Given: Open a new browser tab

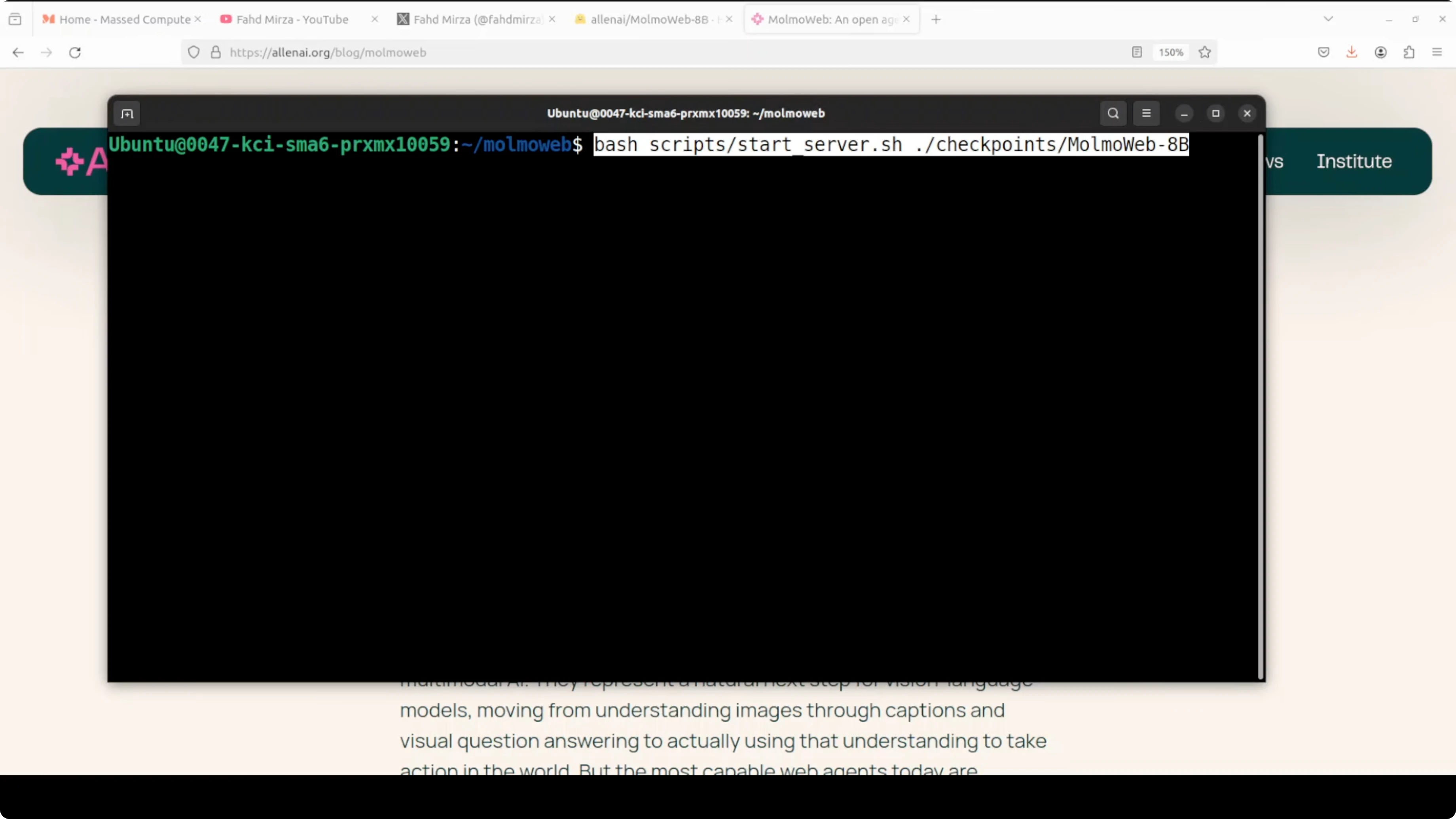Looking at the screenshot, I should [936, 19].
